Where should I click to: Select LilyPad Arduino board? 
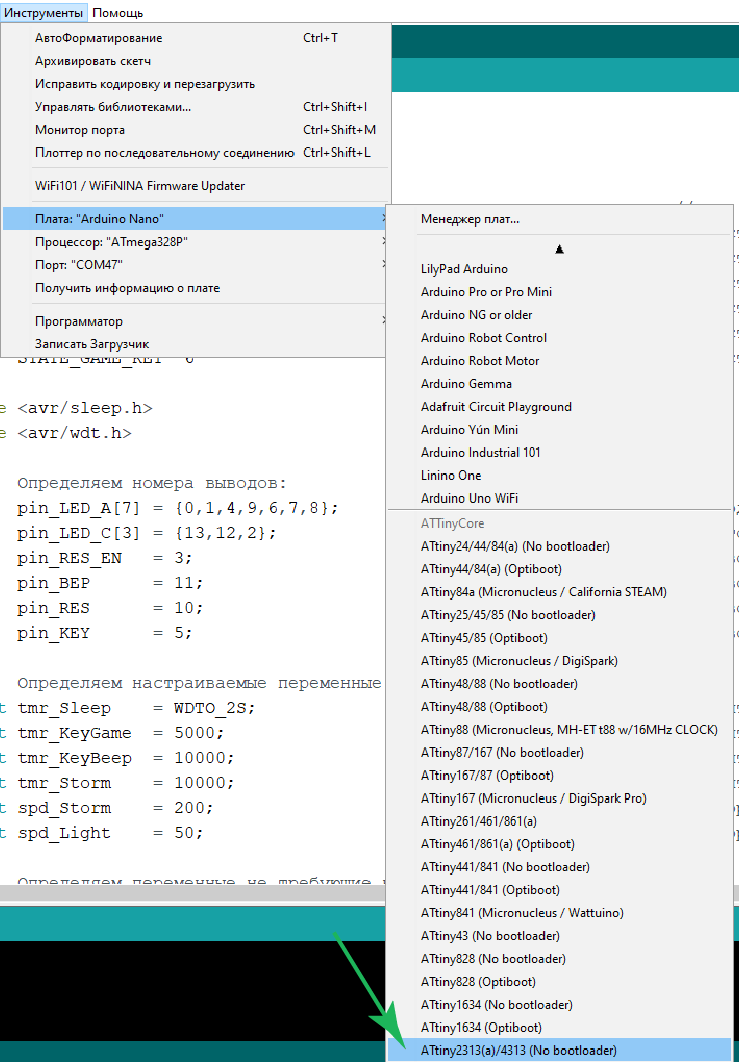[560, 269]
